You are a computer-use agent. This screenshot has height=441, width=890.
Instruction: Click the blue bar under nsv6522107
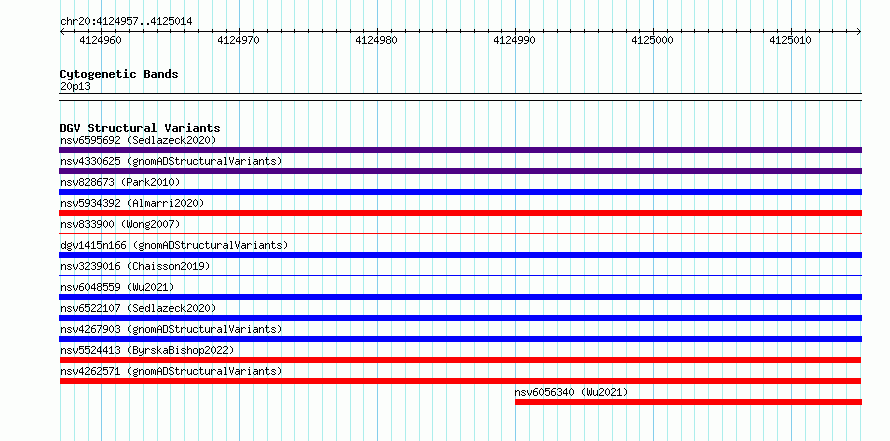[x=460, y=318]
